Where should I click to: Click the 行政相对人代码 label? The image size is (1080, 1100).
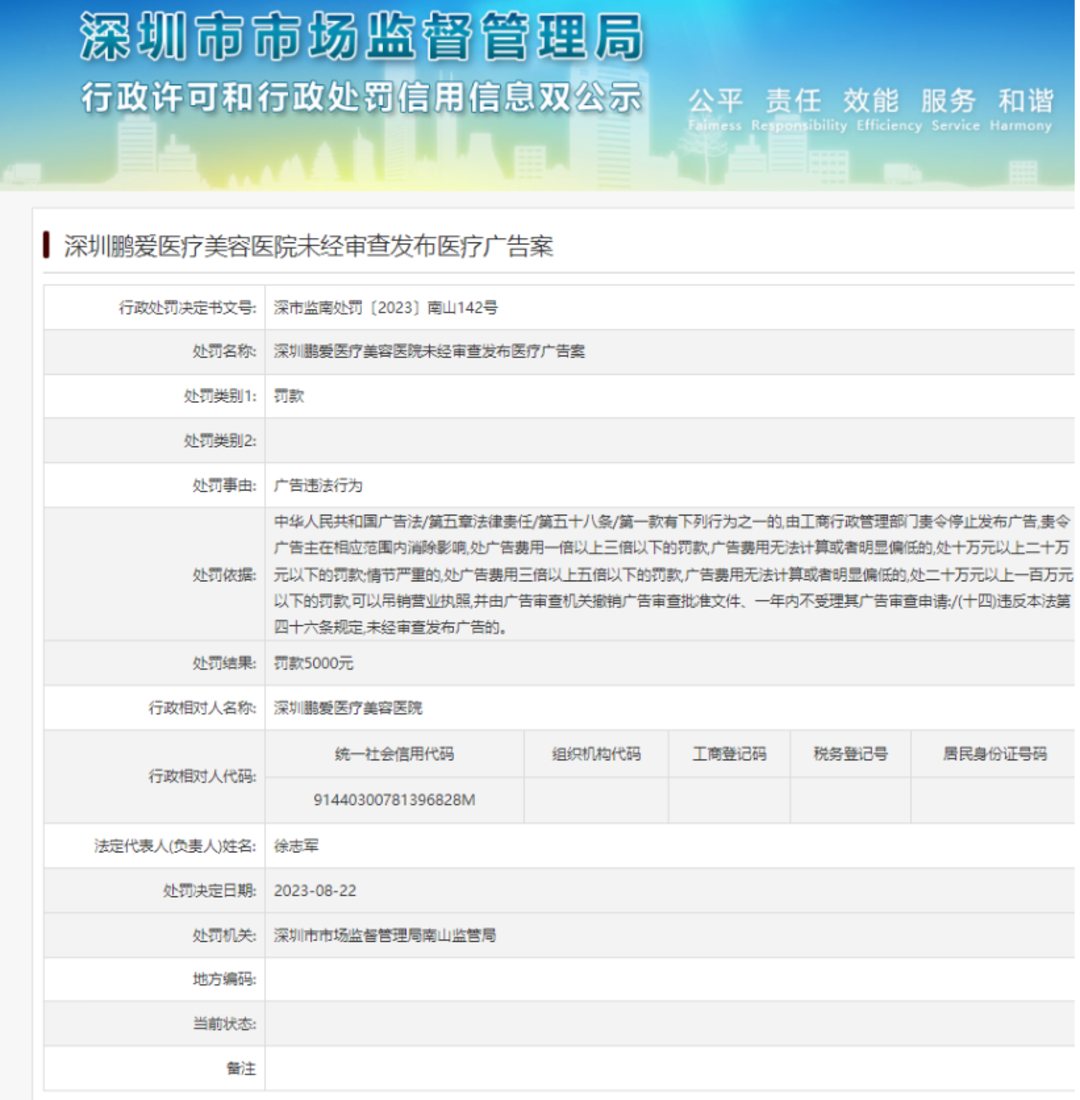tap(202, 777)
